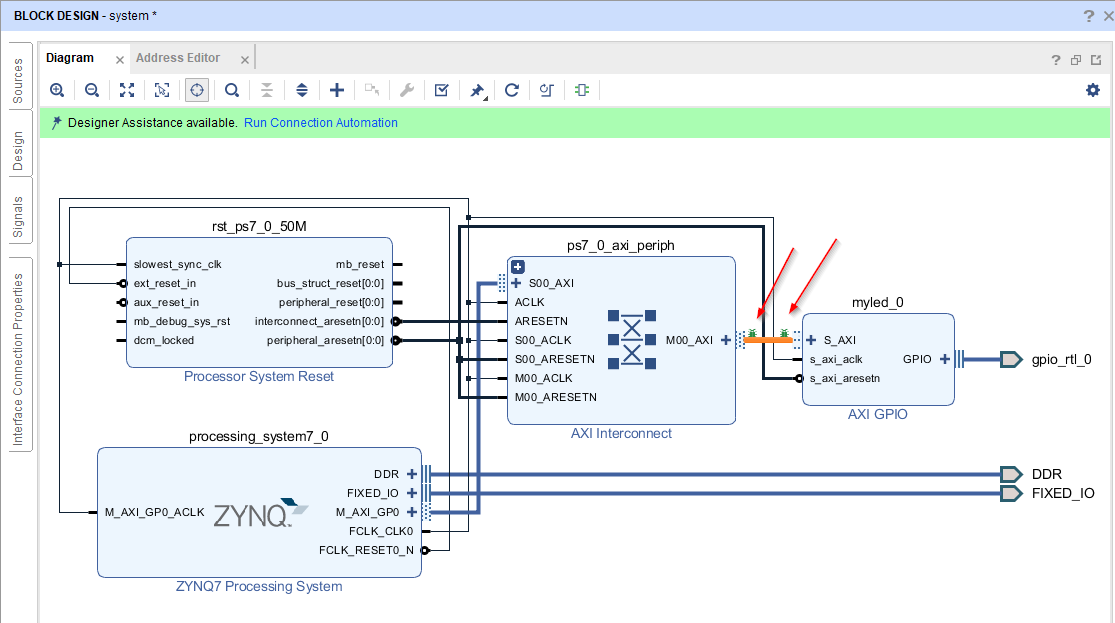Click the Run Connection Automation link
1115x623 pixels.
320,122
